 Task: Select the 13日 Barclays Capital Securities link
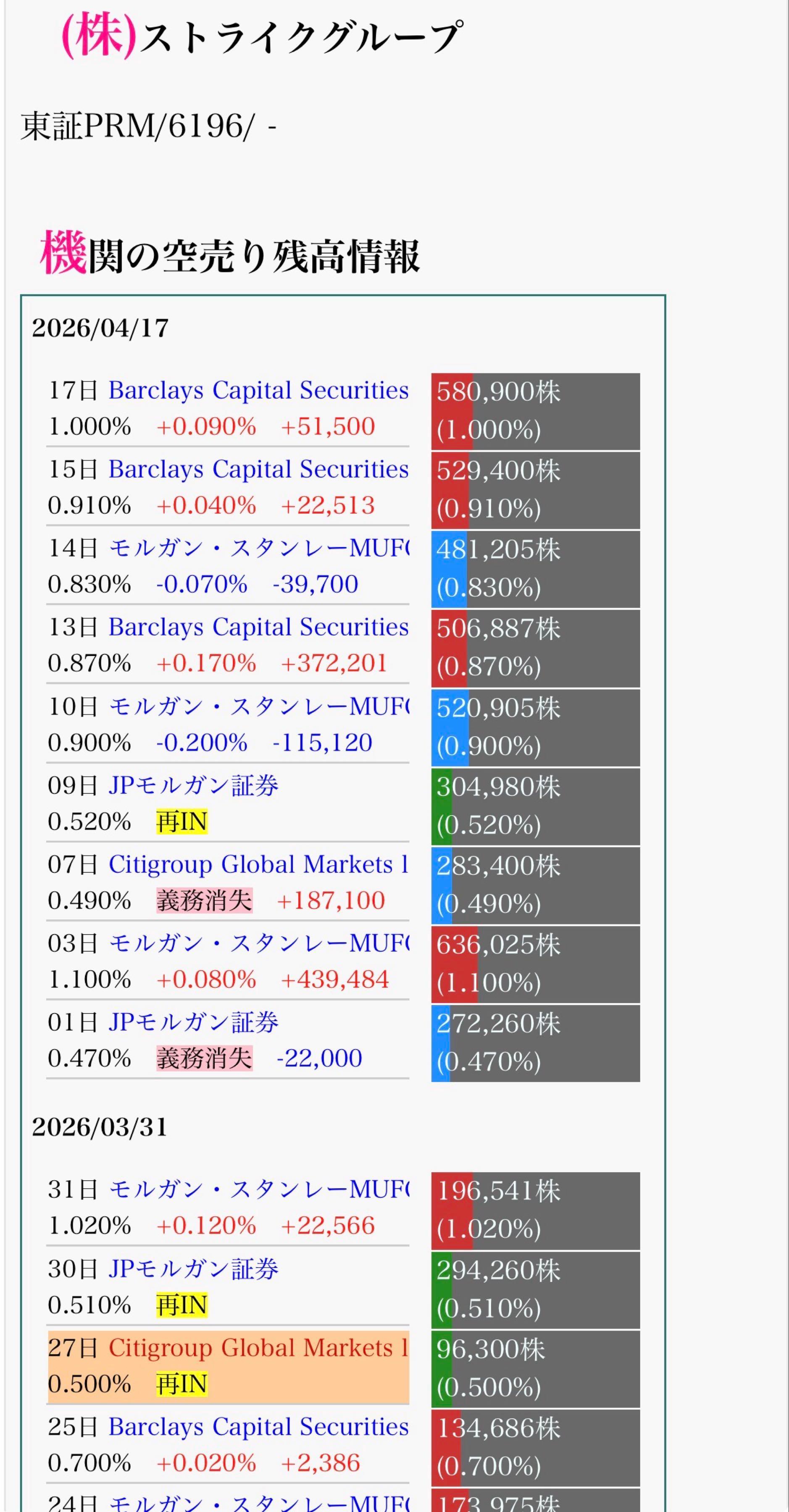258,627
